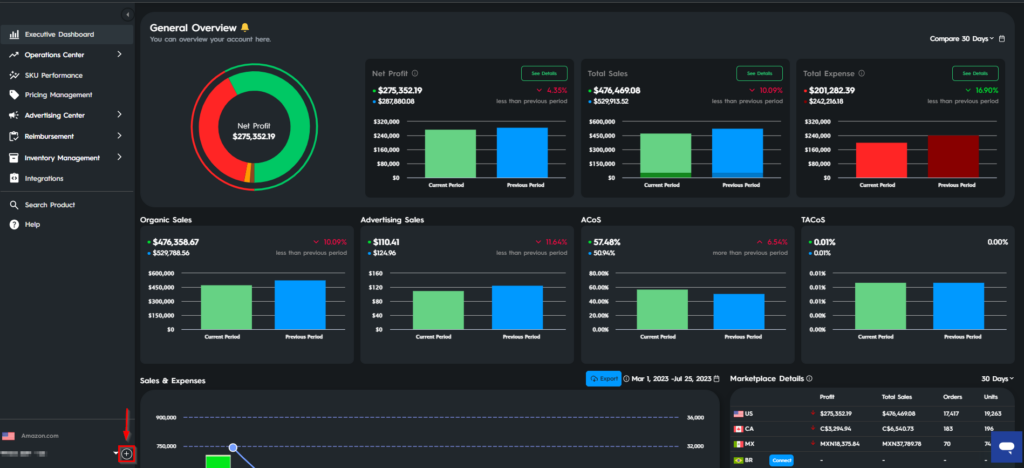This screenshot has height=468, width=1024.
Task: Collapse the sidebar with the arrow button
Action: pos(127,14)
